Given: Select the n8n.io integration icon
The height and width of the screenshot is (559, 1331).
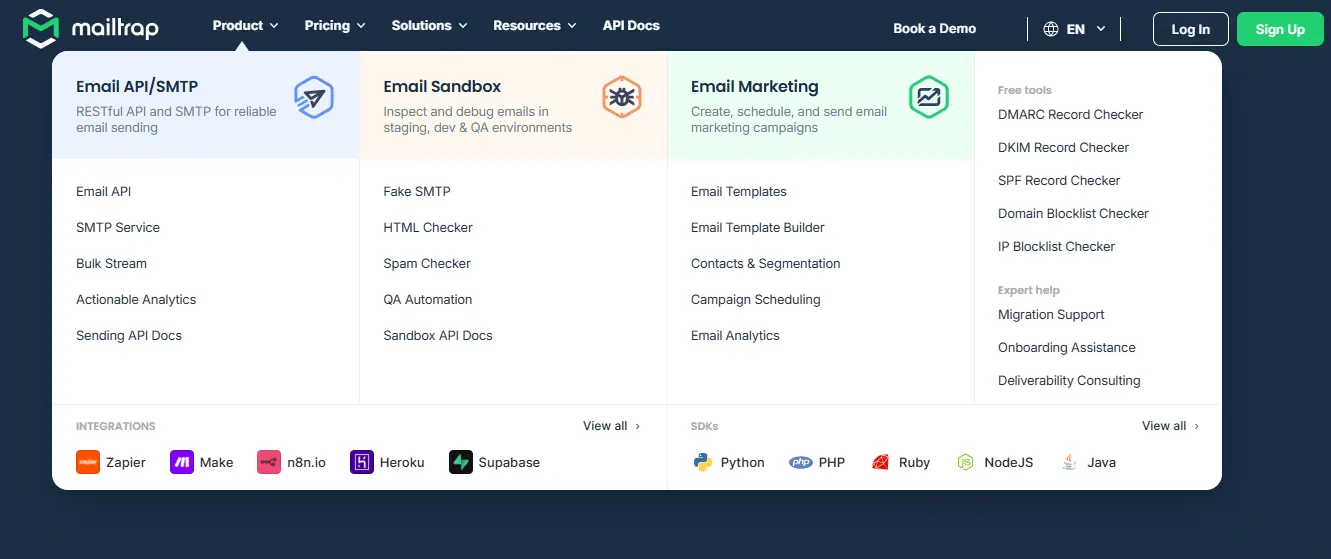Looking at the screenshot, I should pyautogui.click(x=269, y=462).
